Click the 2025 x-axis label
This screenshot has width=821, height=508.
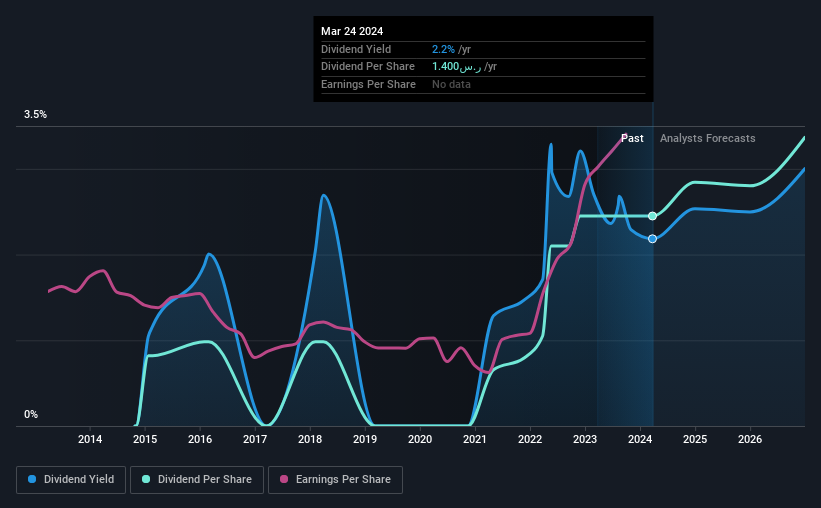click(695, 439)
